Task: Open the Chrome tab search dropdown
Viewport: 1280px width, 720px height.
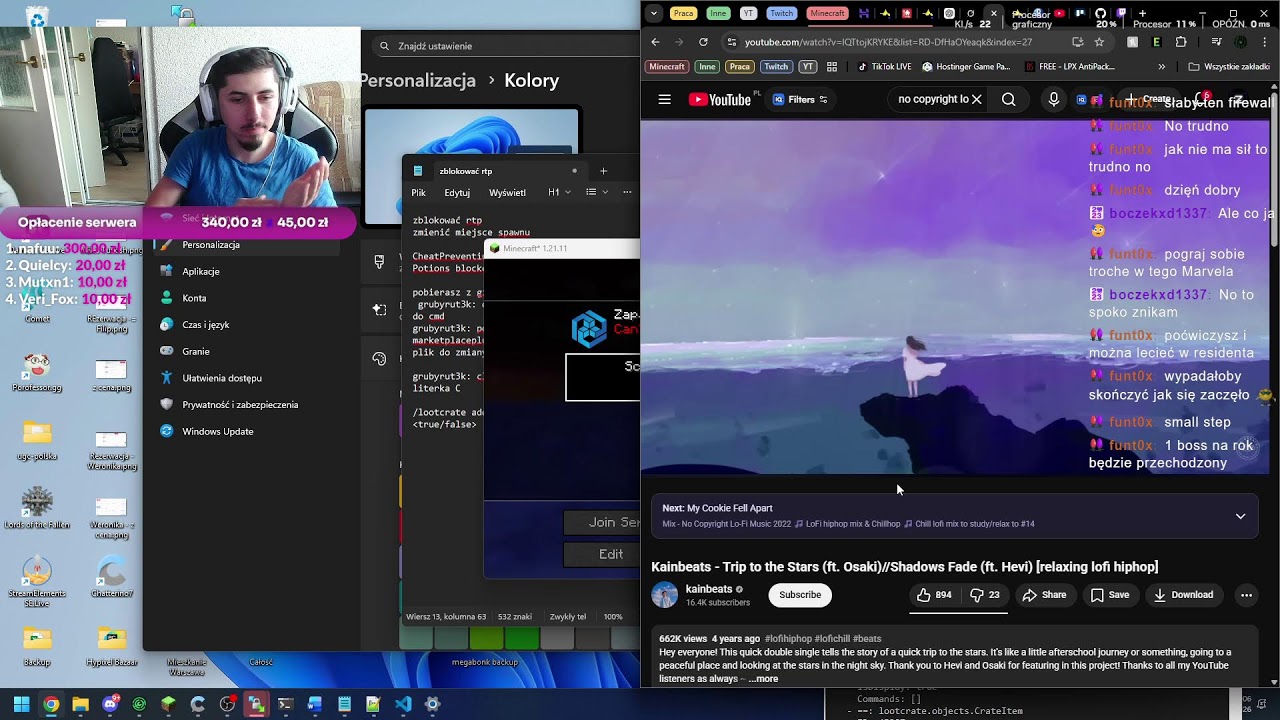Action: [x=653, y=13]
